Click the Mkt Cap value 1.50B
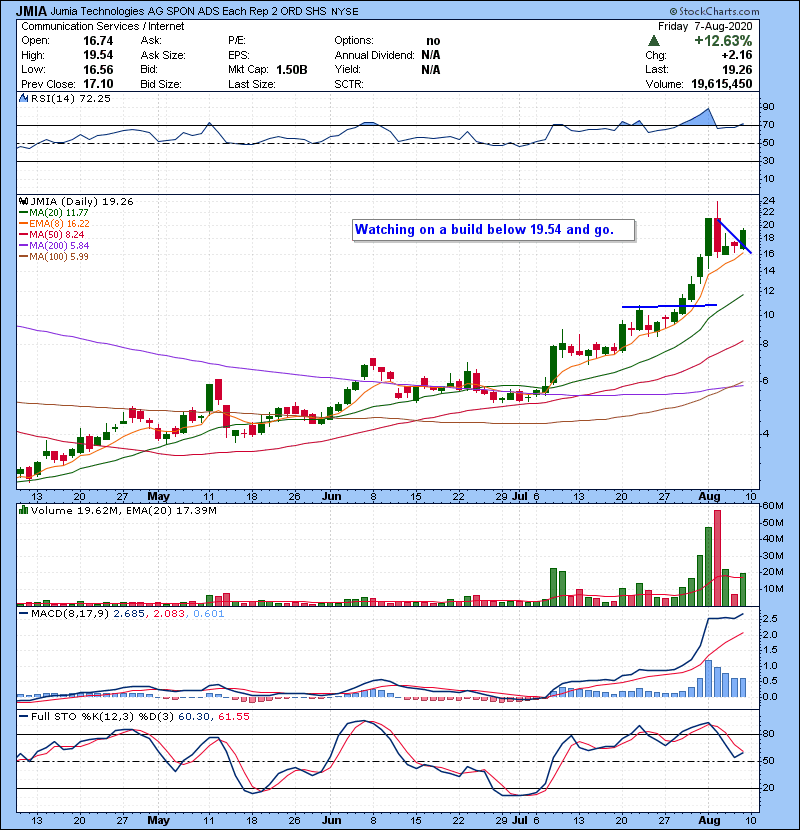Screen dimensions: 800x830 point(292,69)
